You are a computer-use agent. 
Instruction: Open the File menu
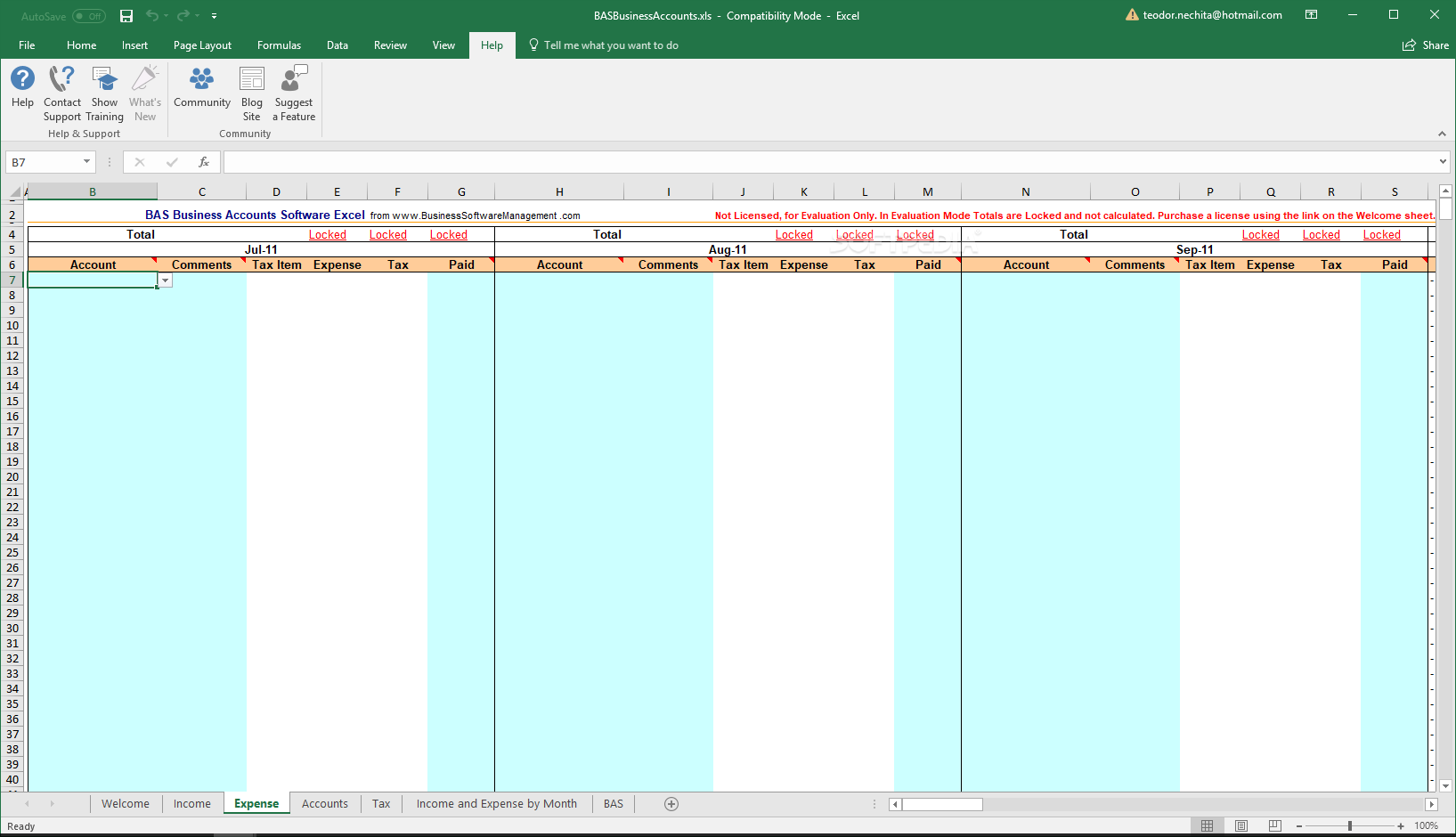click(x=27, y=45)
